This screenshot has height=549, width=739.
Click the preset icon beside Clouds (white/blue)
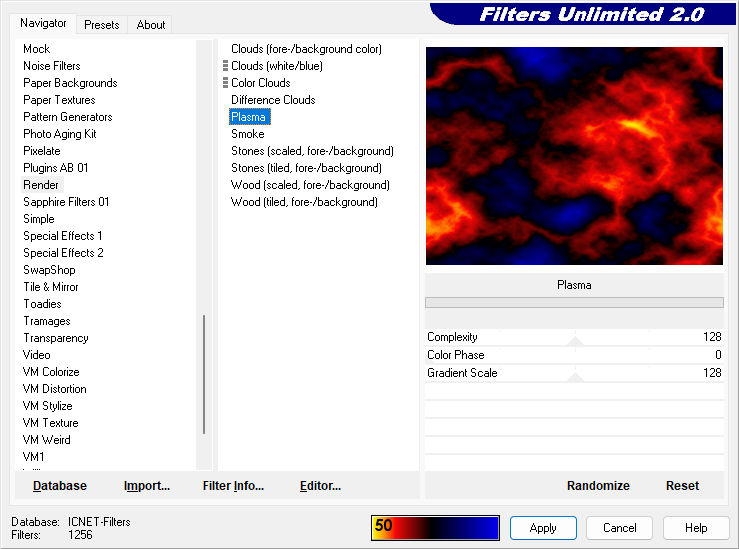(225, 66)
